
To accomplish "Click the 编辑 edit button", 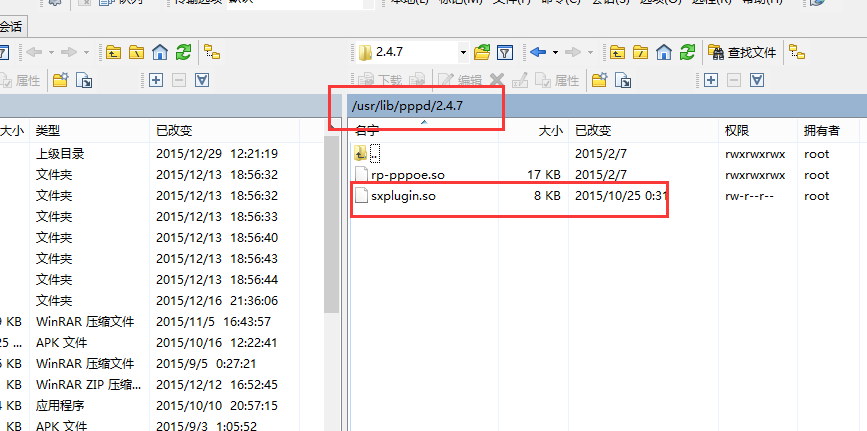I will (460, 81).
